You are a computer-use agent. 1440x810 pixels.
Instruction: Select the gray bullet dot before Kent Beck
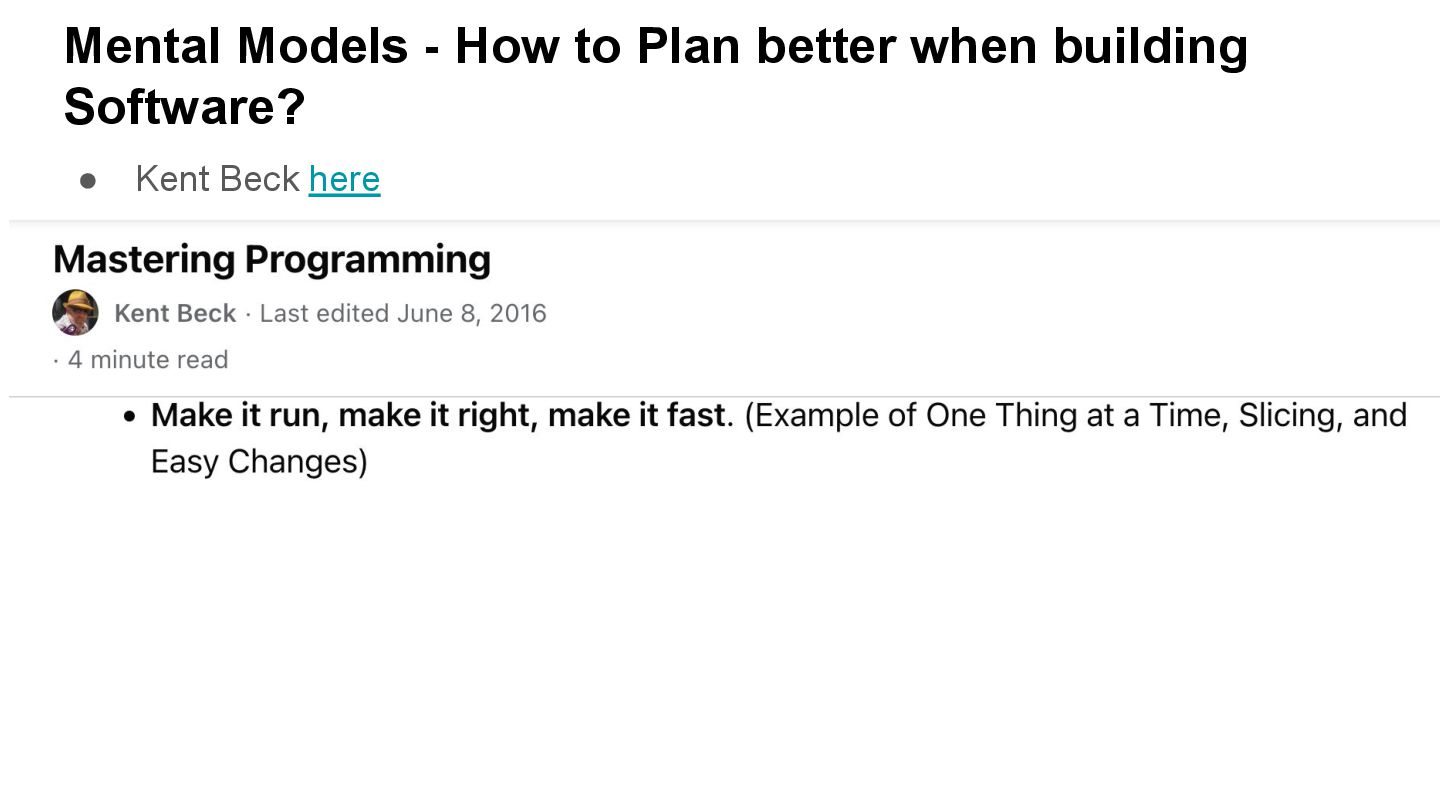point(89,181)
